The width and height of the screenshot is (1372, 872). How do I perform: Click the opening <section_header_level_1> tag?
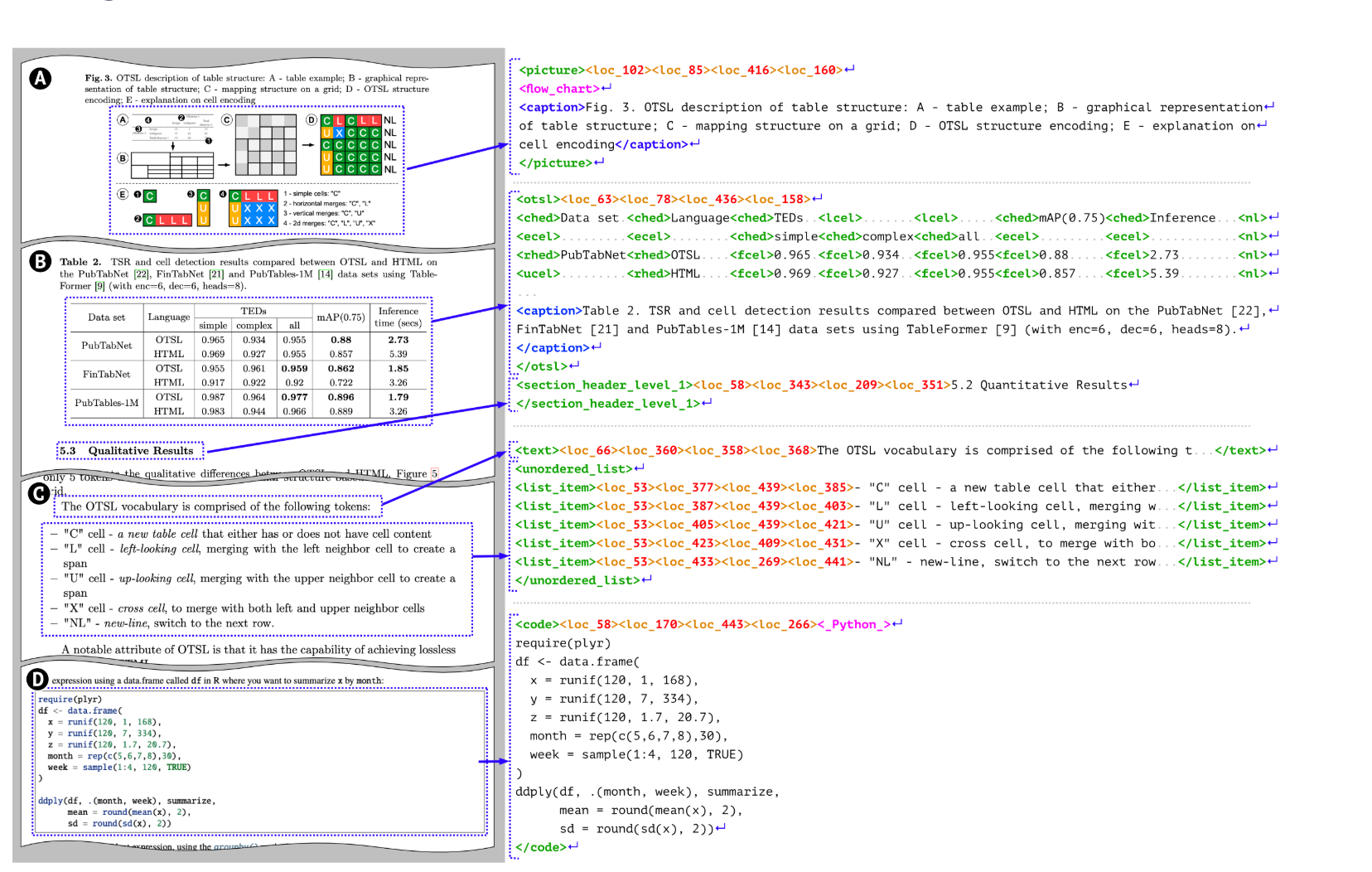(604, 385)
